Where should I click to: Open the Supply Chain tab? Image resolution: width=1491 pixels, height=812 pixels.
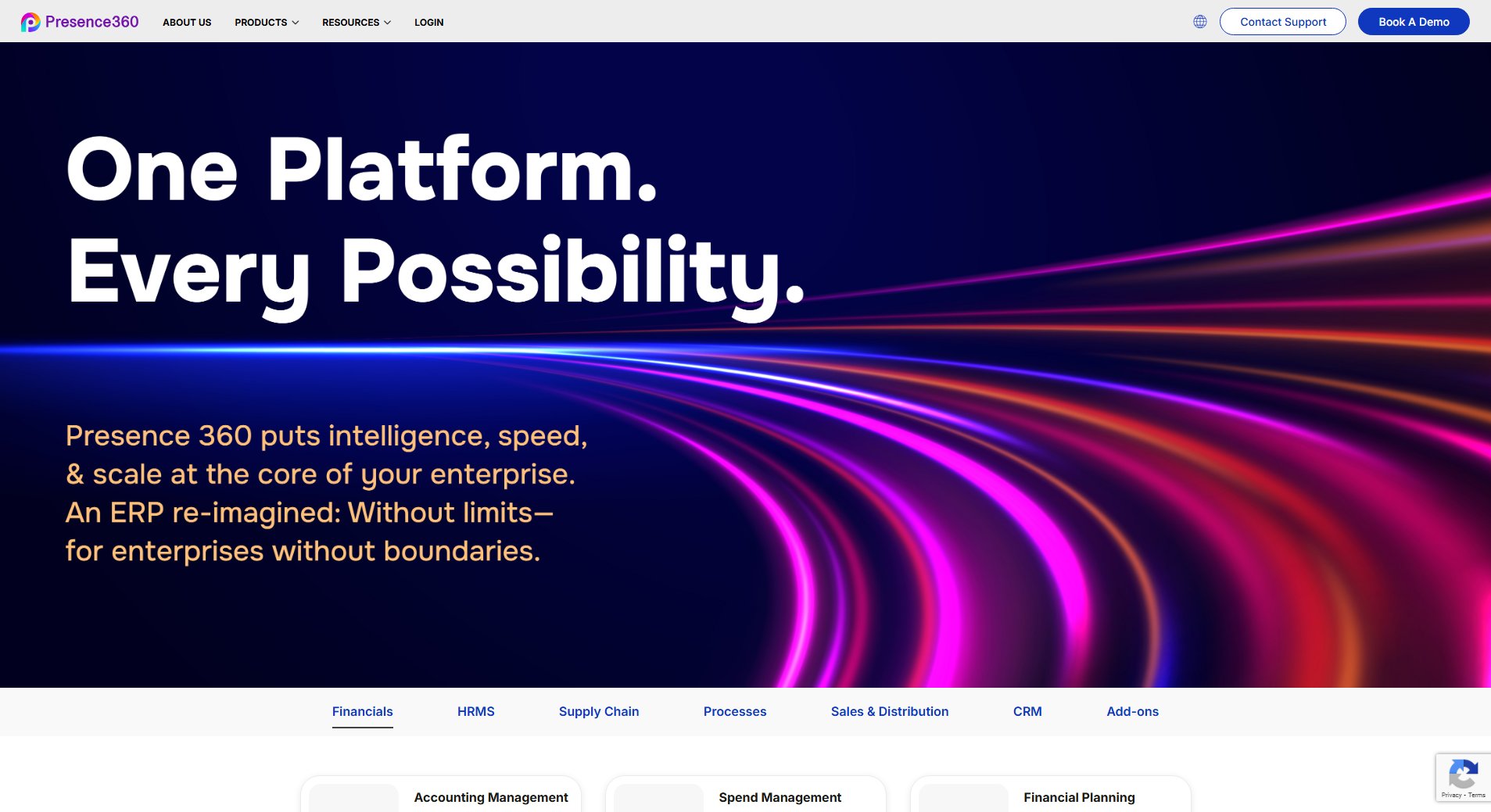(598, 711)
